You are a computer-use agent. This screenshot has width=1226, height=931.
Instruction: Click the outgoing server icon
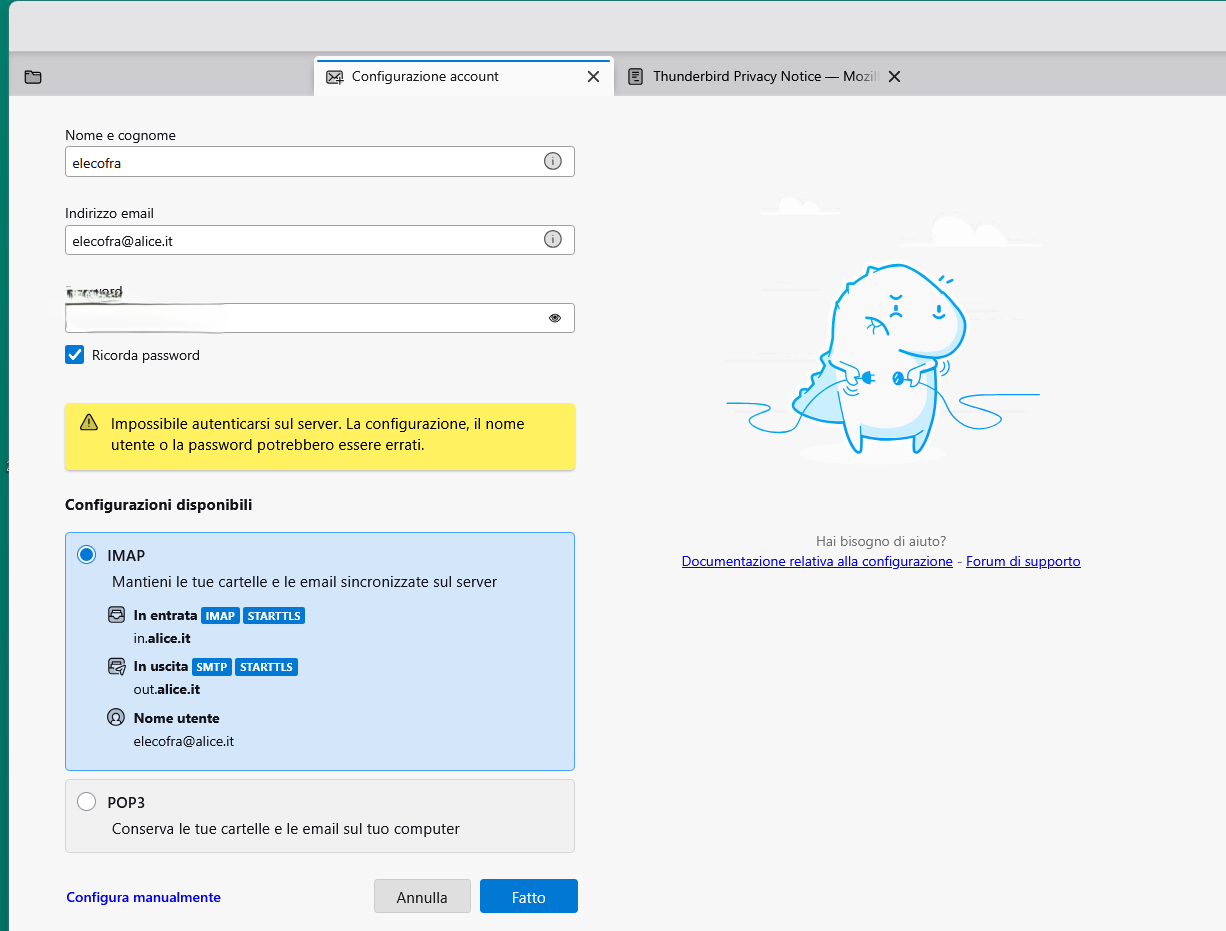(116, 666)
